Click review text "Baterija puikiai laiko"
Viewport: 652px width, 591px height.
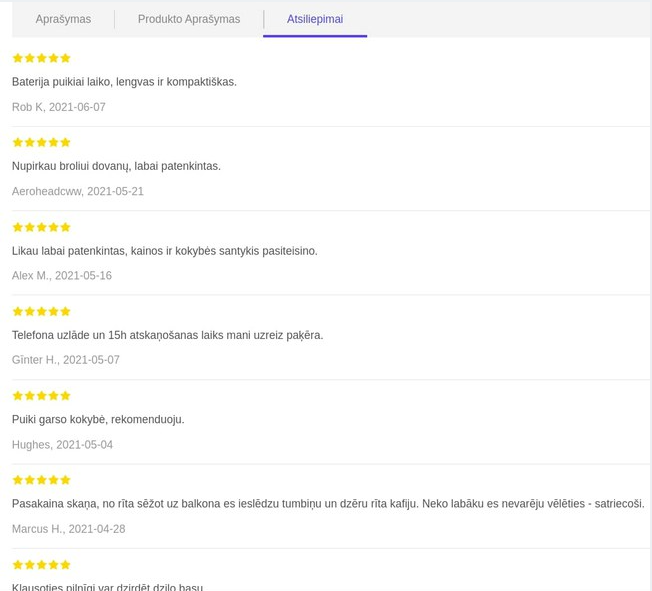pyautogui.click(x=124, y=82)
